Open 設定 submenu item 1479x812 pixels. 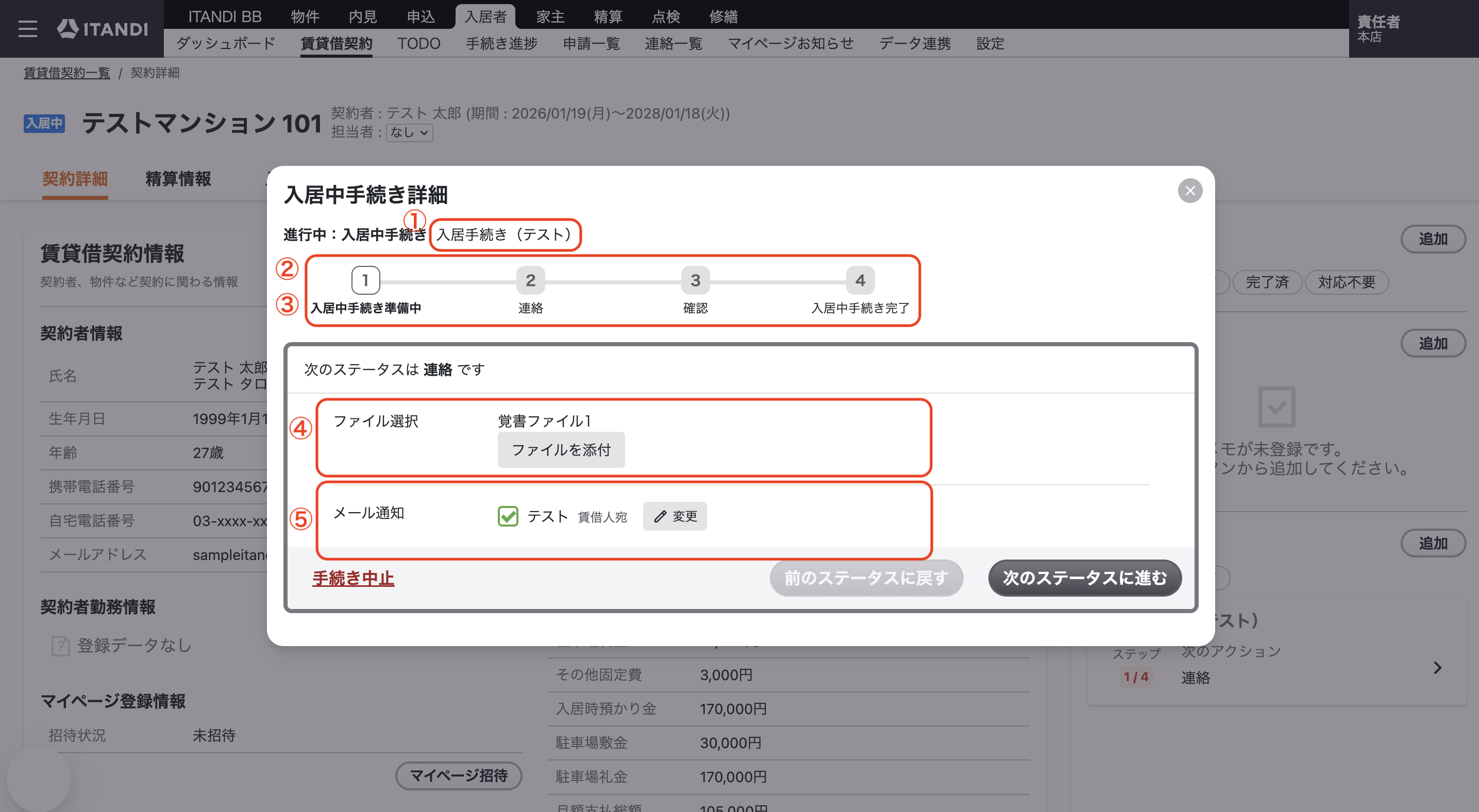[x=990, y=44]
